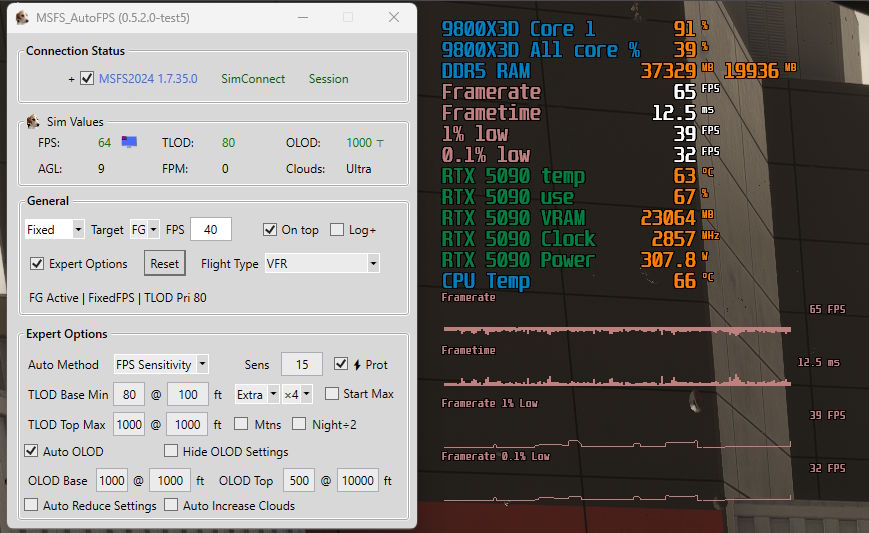Viewport: 869px width, 533px height.
Task: Click the RTX 5090 VRAM overlay line
Action: pyautogui.click(x=577, y=218)
